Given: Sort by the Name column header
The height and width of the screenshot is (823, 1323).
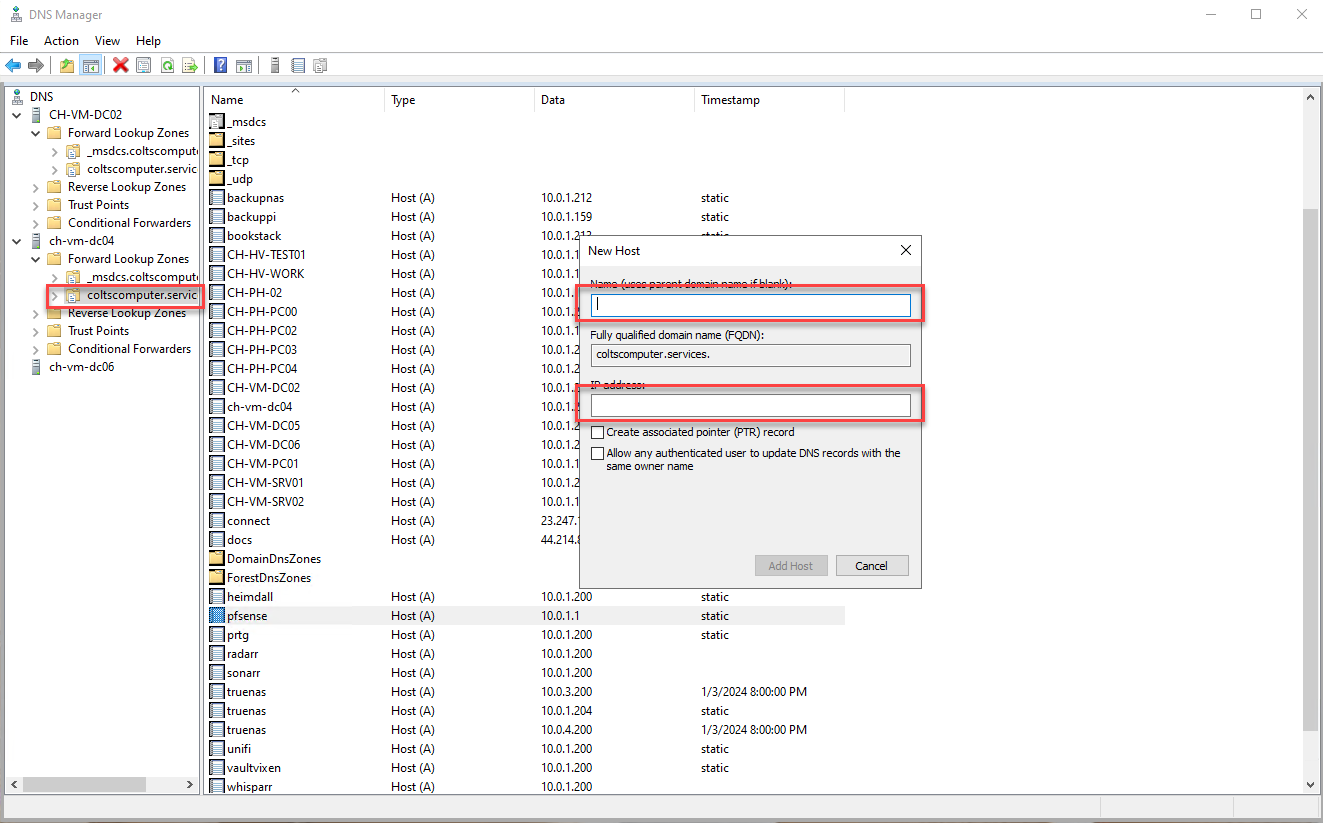Looking at the screenshot, I should click(295, 100).
